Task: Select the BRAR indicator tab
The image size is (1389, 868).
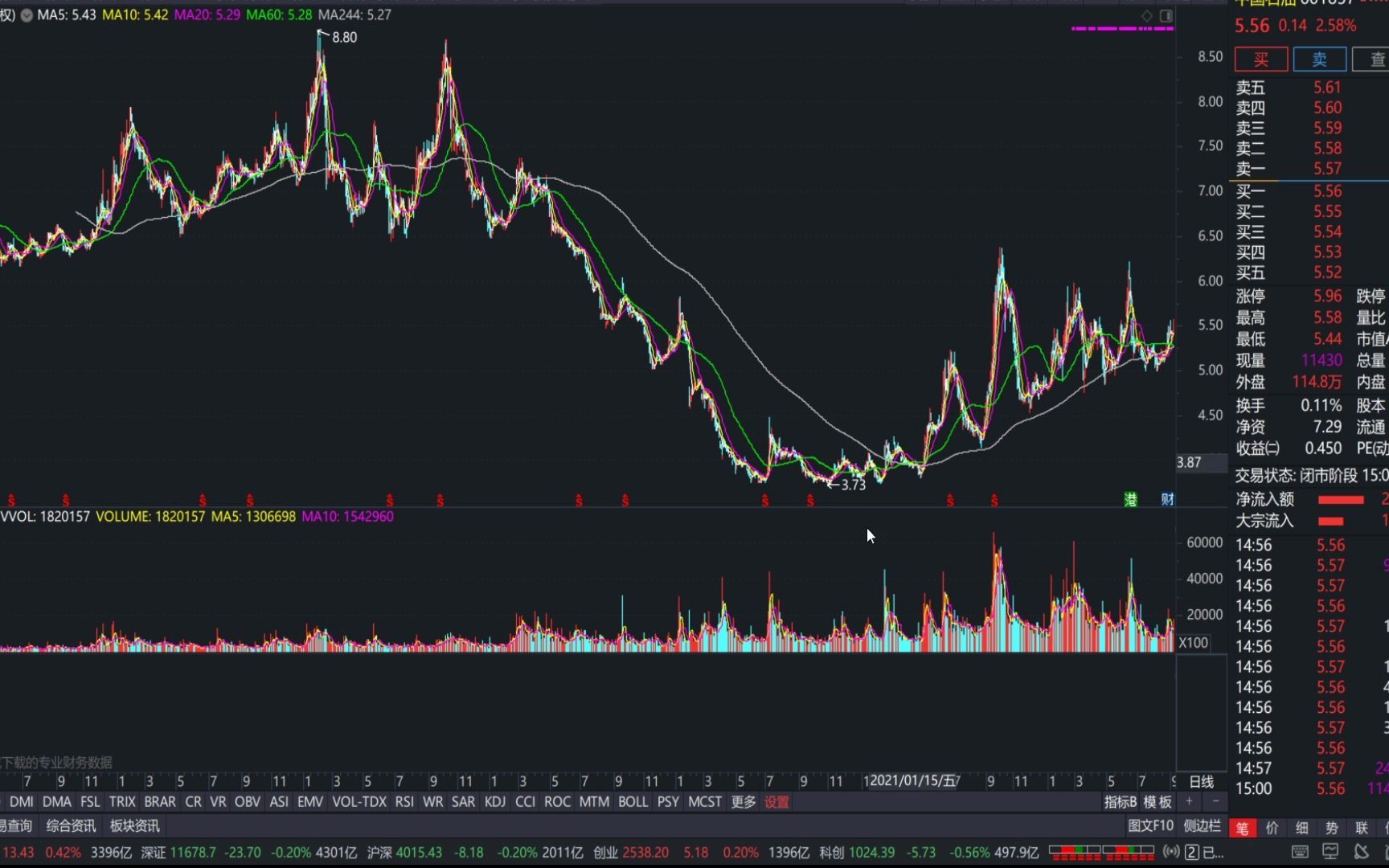Action: (x=160, y=802)
